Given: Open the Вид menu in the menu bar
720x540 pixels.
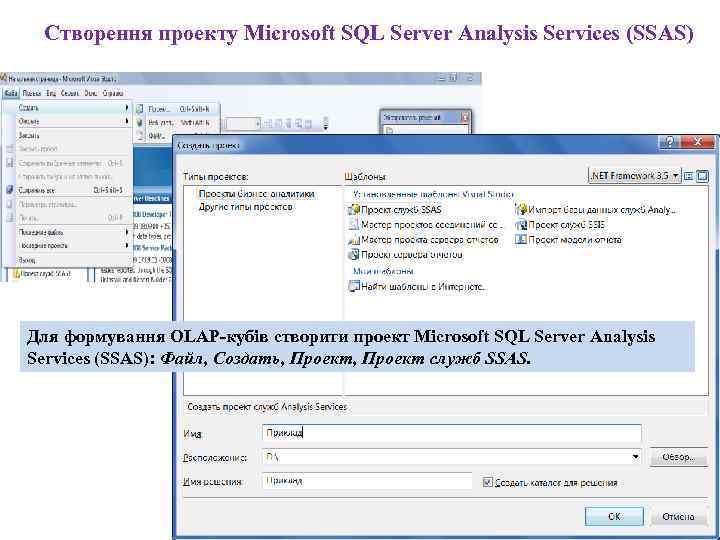Looking at the screenshot, I should pos(51,93).
